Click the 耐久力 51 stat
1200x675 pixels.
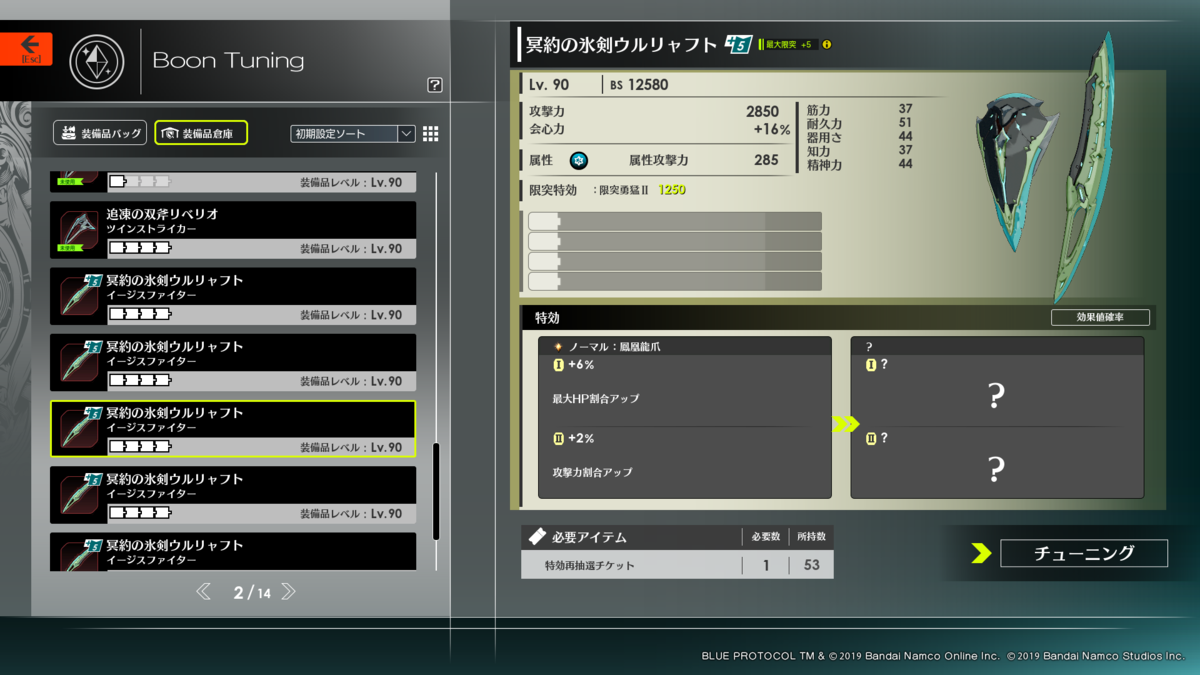[x=859, y=123]
